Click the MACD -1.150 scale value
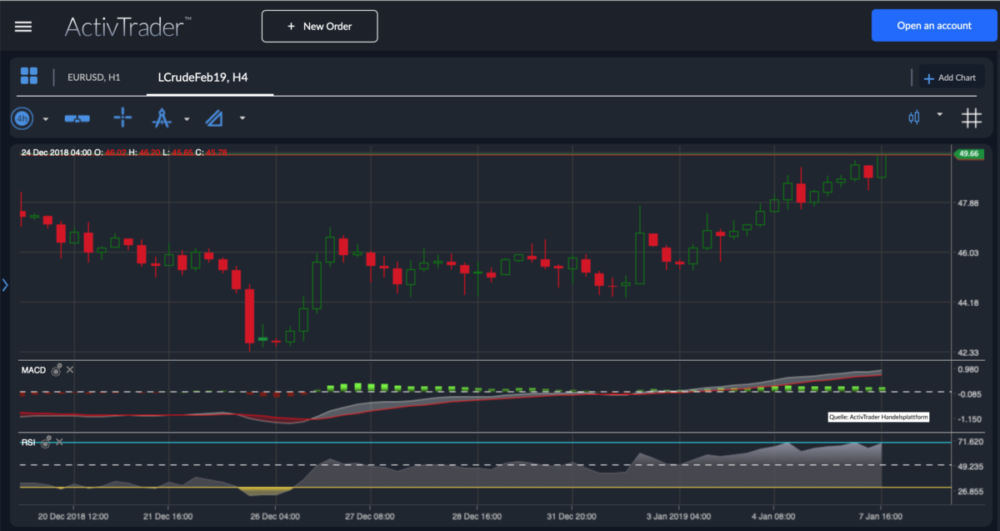Viewport: 1000px width, 531px height. click(969, 419)
